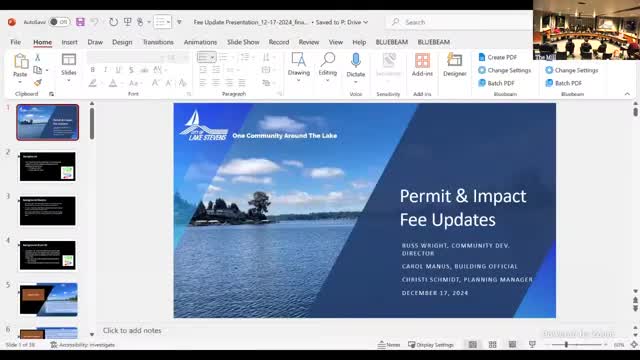Toggle the Notes pane button
The image size is (640, 360).
(389, 345)
